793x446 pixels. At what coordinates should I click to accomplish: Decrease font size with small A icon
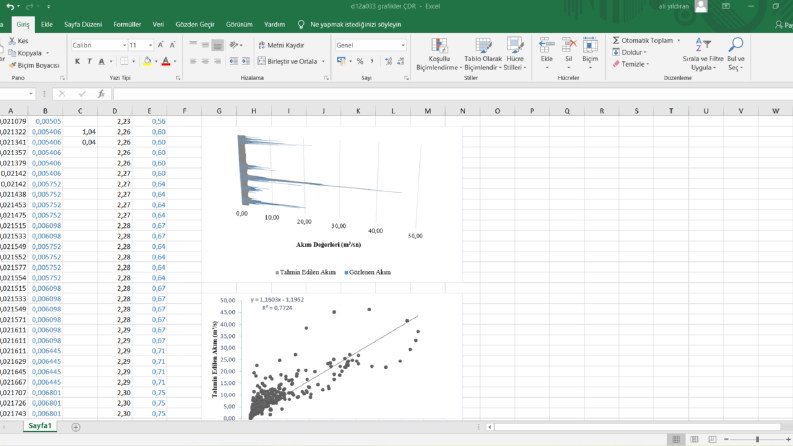pos(172,45)
